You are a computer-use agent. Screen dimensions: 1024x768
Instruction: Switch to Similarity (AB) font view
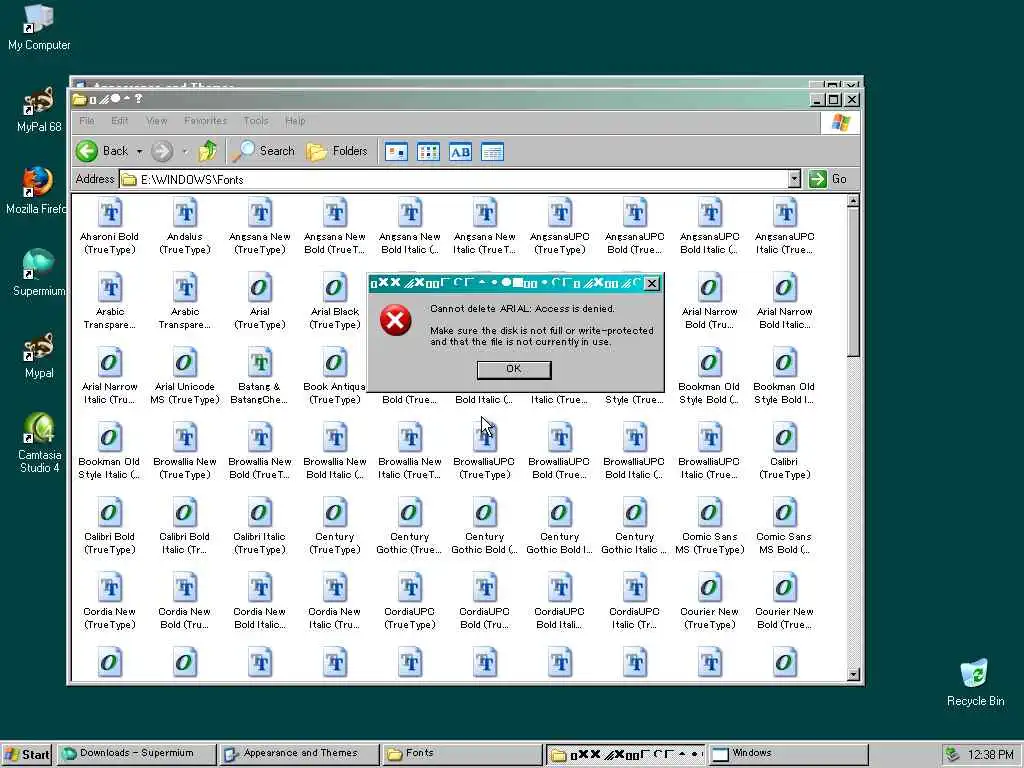click(460, 152)
